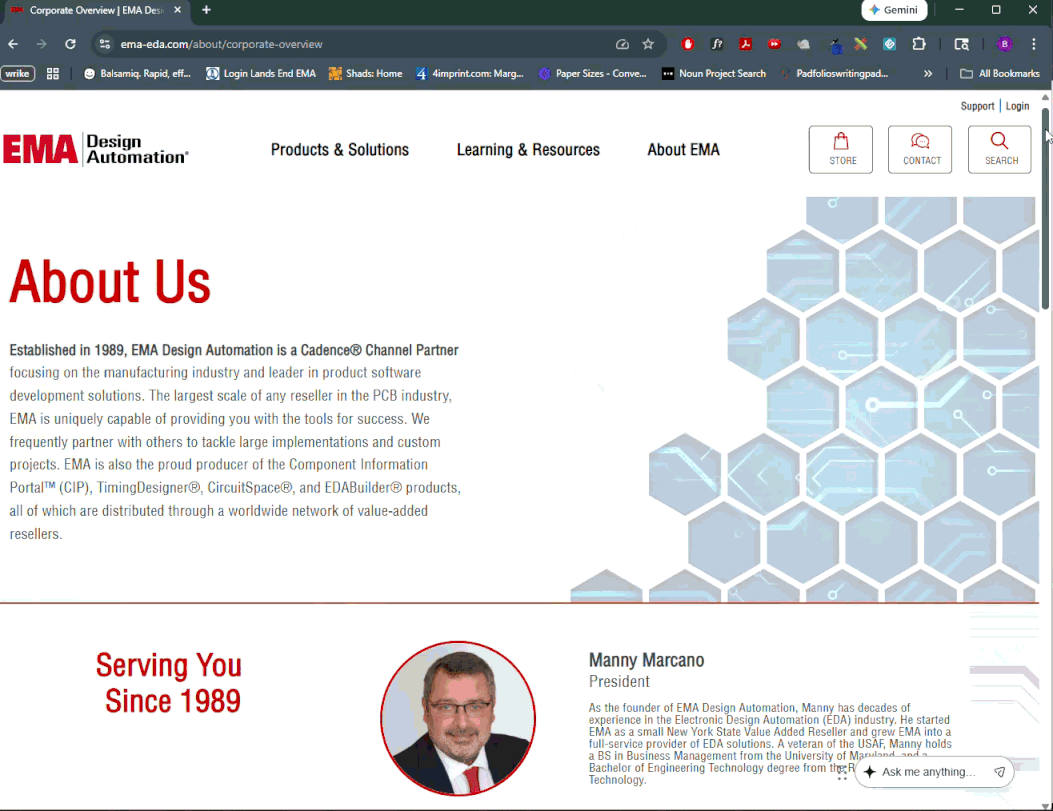The width and height of the screenshot is (1053, 811).
Task: Click the scrollbar down arrow
Action: [x=1046, y=806]
